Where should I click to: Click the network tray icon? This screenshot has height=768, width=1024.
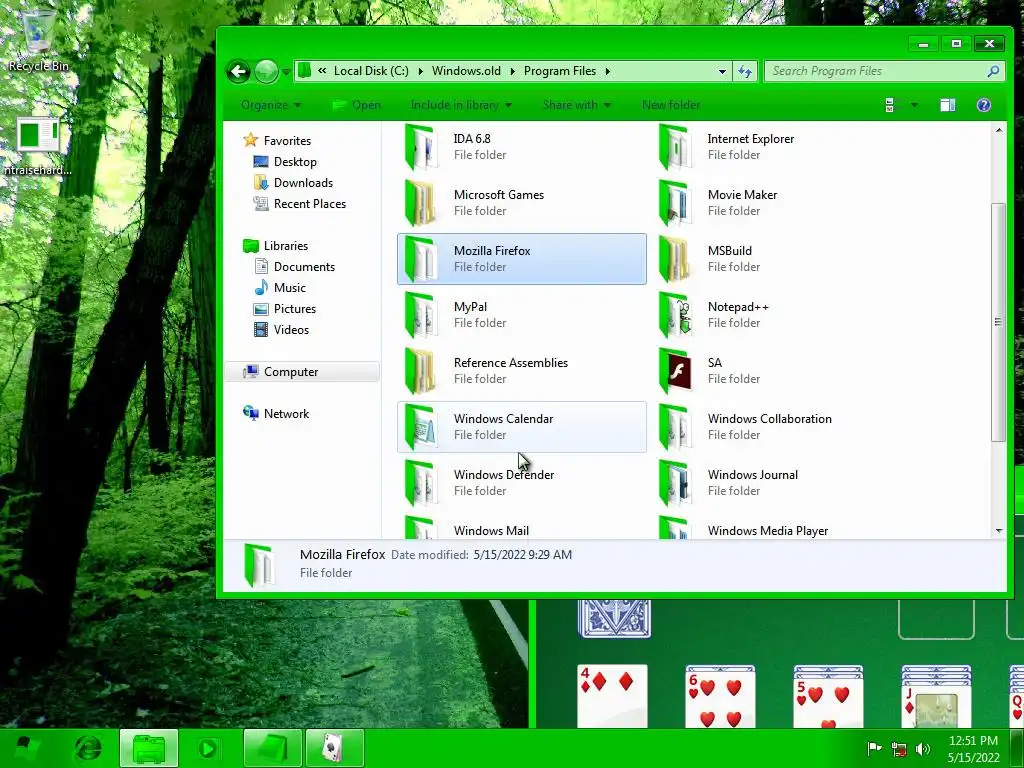click(x=899, y=749)
